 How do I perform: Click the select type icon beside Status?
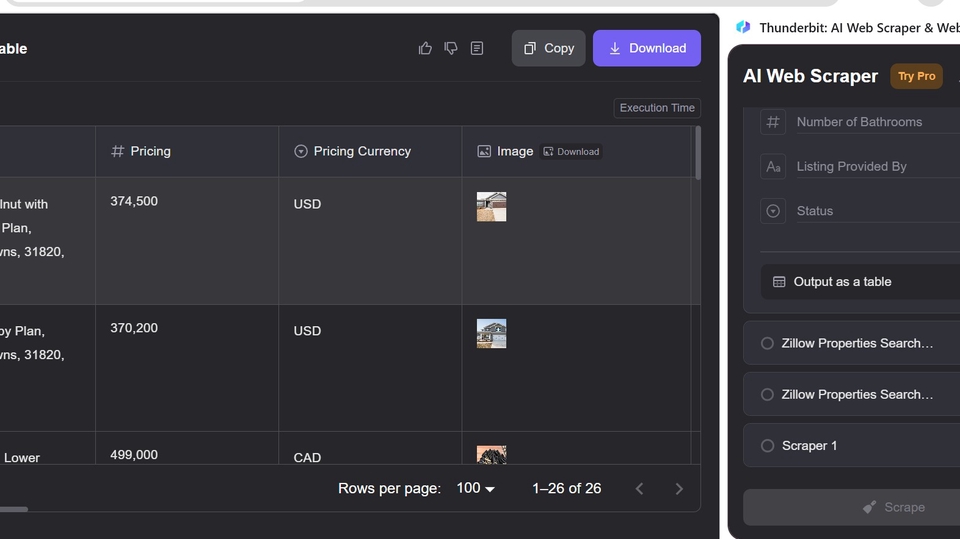coord(773,211)
